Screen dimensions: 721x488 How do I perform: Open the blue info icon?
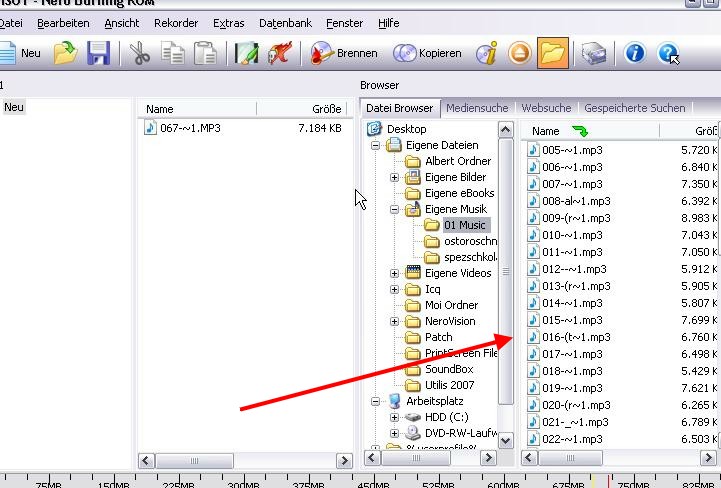635,53
